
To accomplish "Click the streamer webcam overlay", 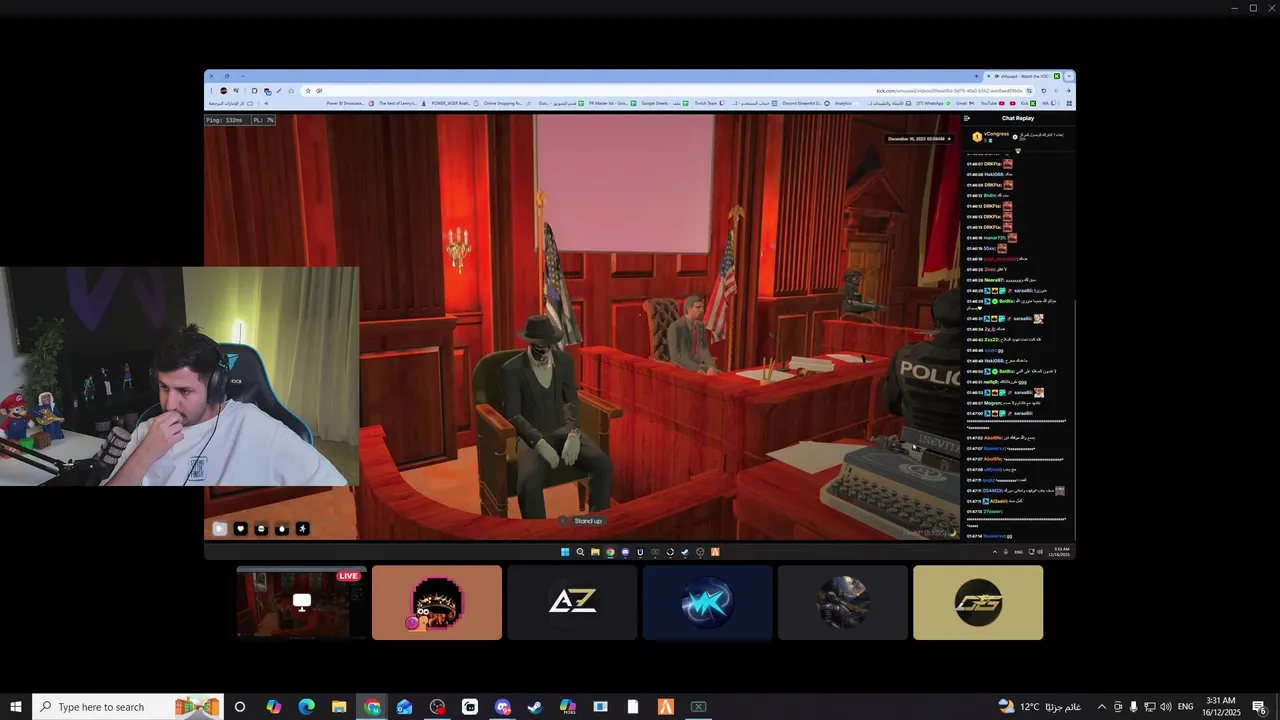I will [x=179, y=376].
